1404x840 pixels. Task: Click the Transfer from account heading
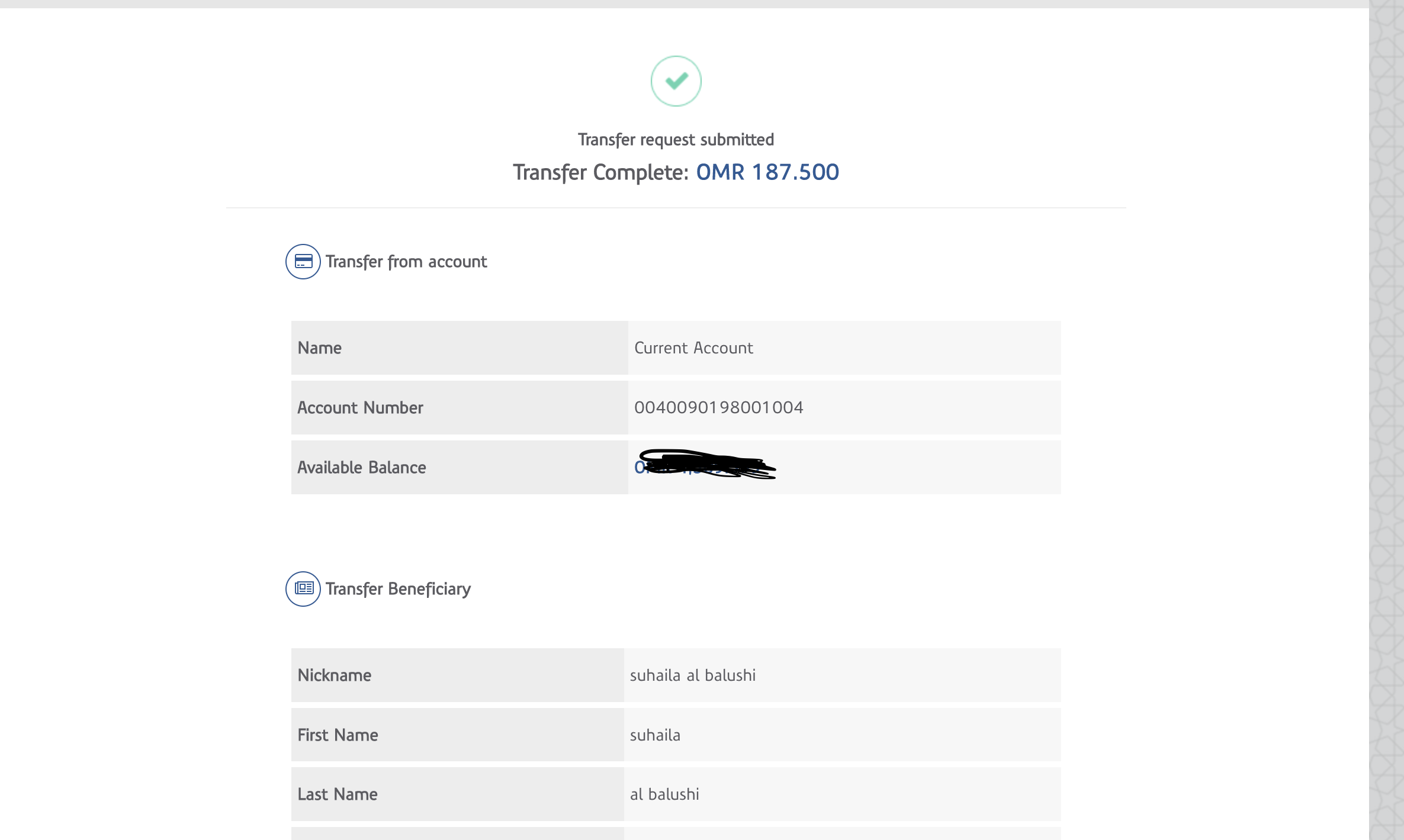(x=406, y=262)
